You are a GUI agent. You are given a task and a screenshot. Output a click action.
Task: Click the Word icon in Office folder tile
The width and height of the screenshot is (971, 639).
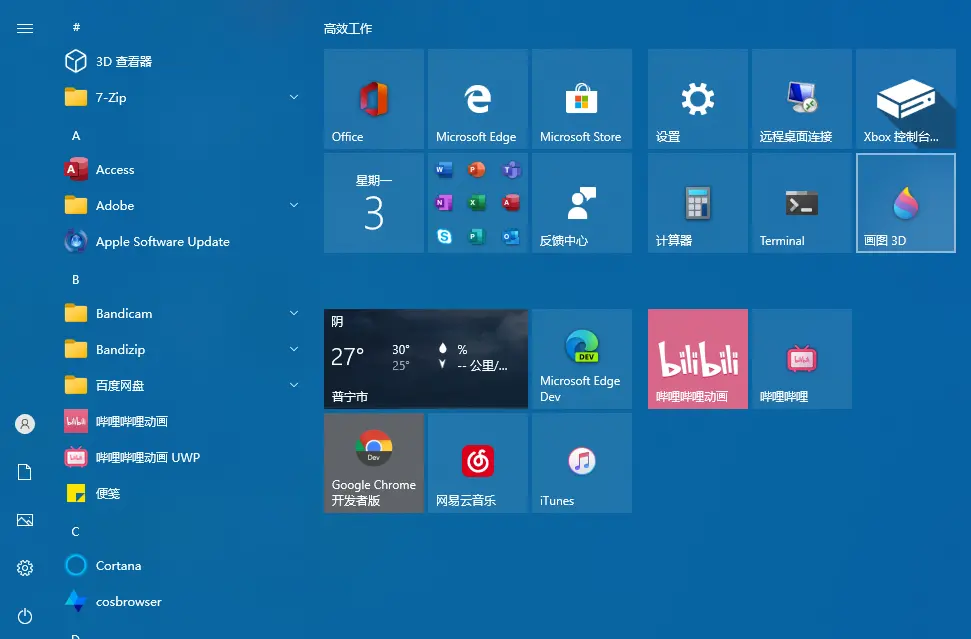444,169
